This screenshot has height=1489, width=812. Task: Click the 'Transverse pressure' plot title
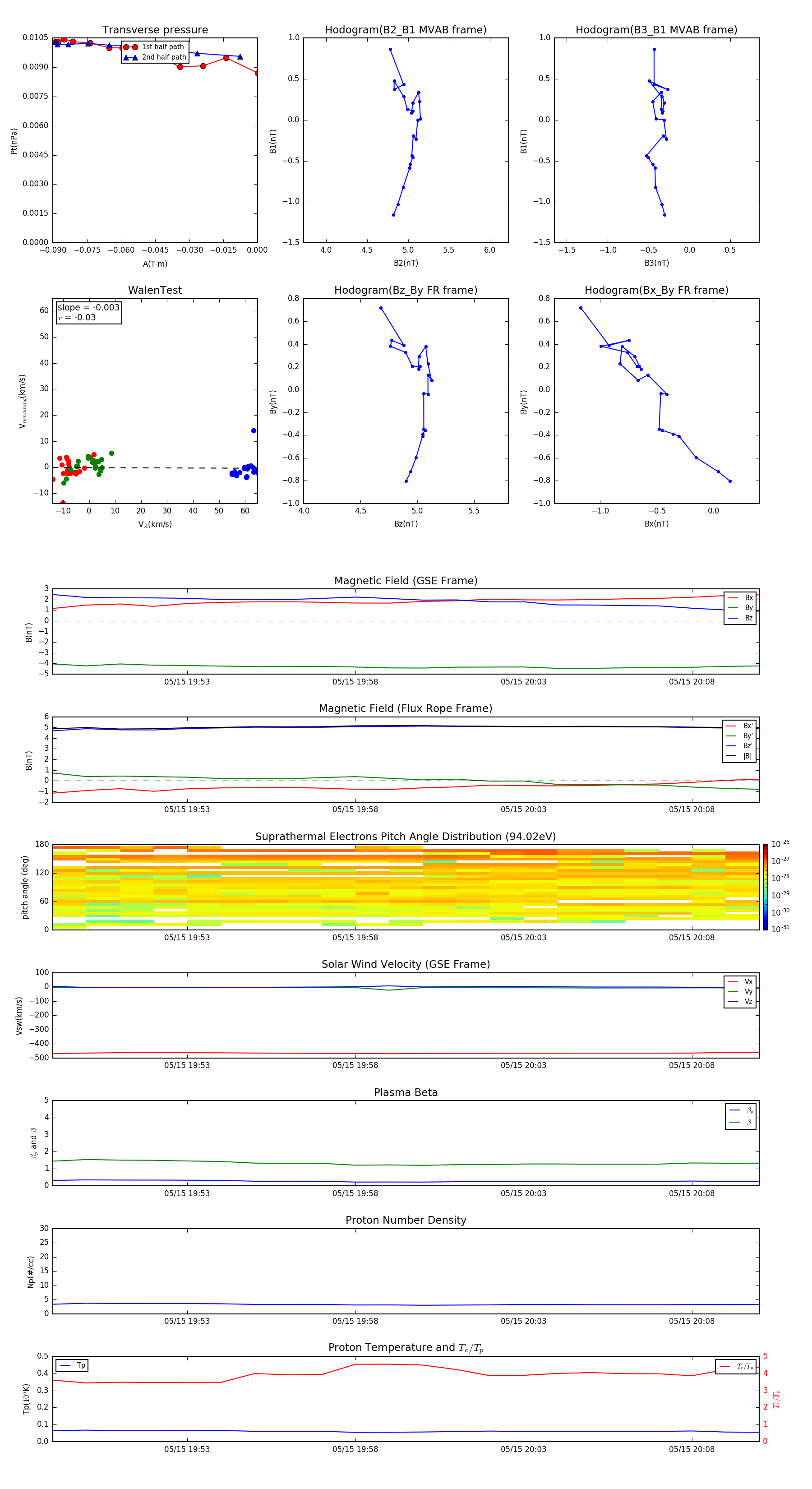pos(155,30)
